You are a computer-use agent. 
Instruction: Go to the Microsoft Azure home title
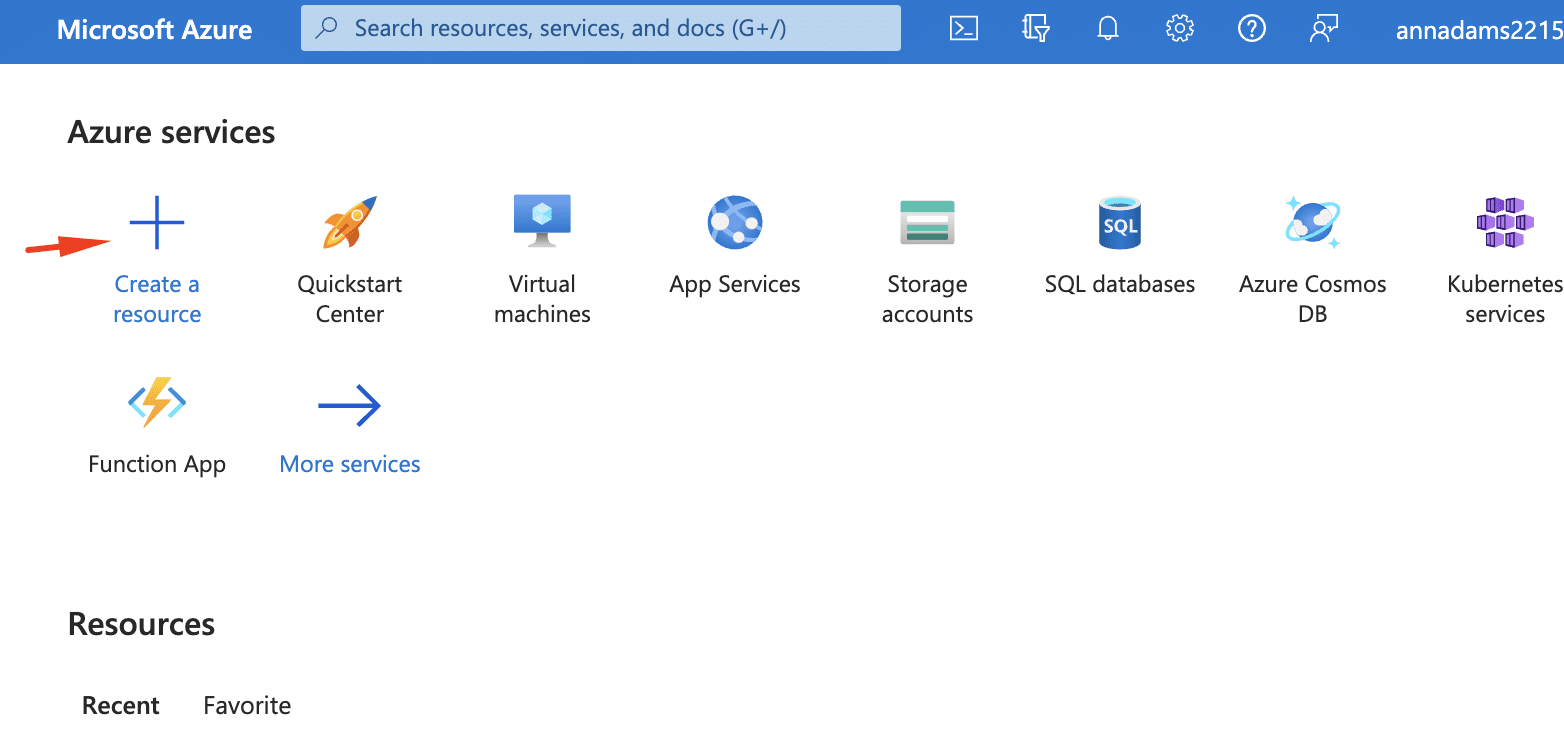(x=155, y=29)
